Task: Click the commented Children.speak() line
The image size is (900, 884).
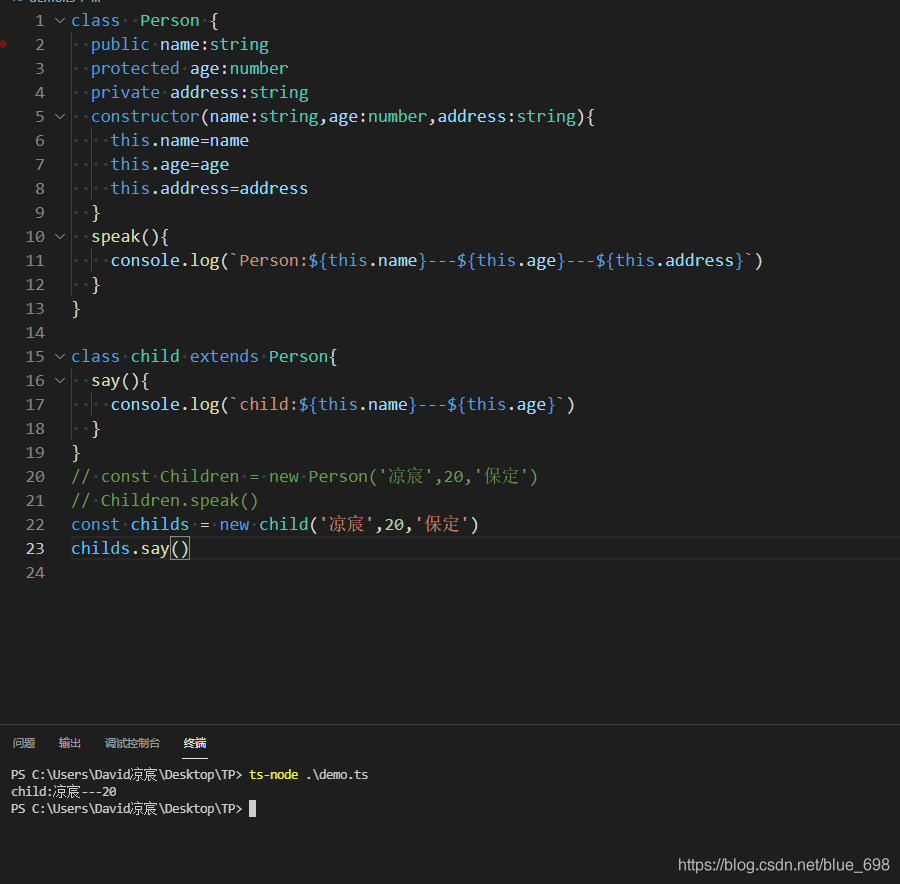Action: (165, 501)
